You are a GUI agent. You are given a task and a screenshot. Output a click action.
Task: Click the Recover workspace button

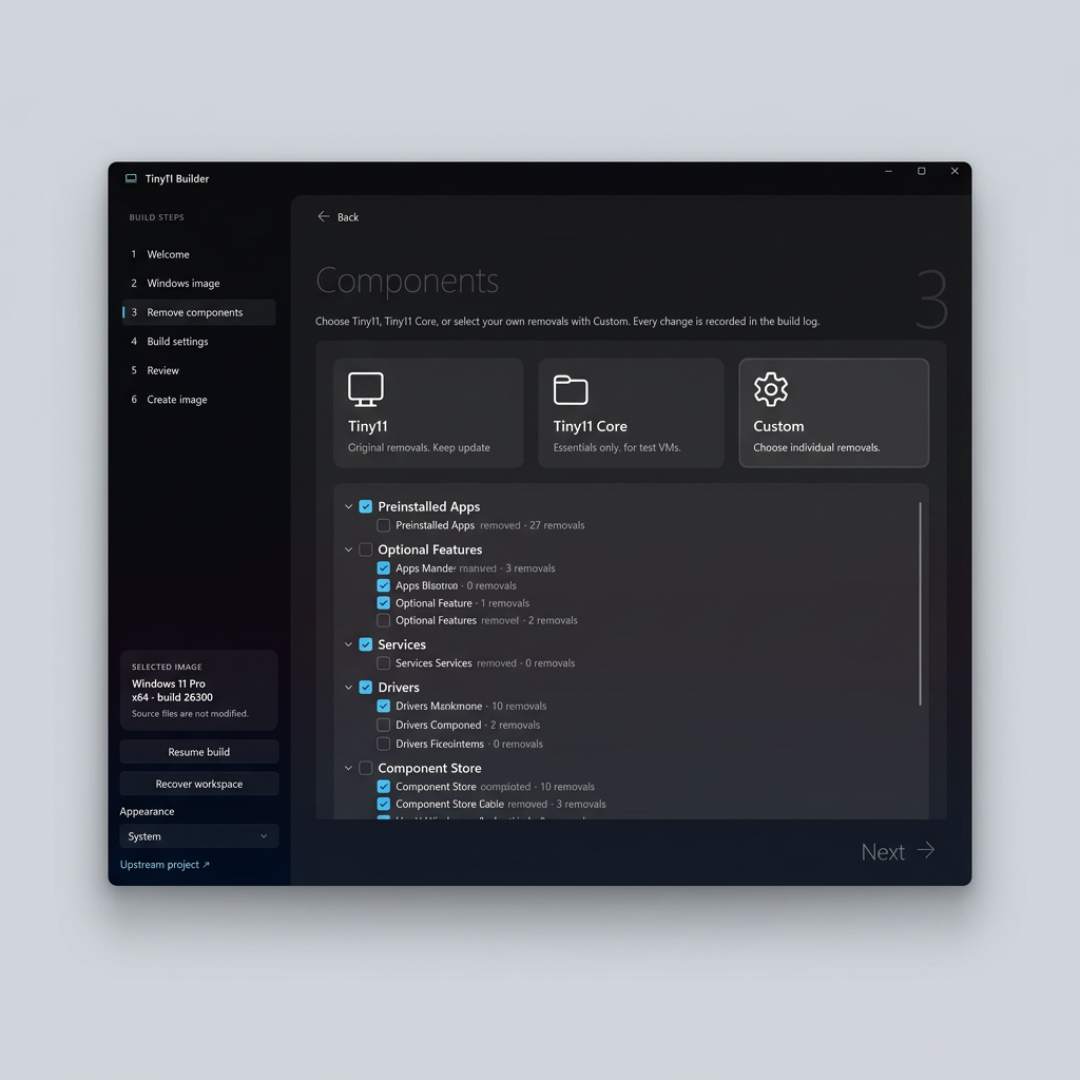198,783
